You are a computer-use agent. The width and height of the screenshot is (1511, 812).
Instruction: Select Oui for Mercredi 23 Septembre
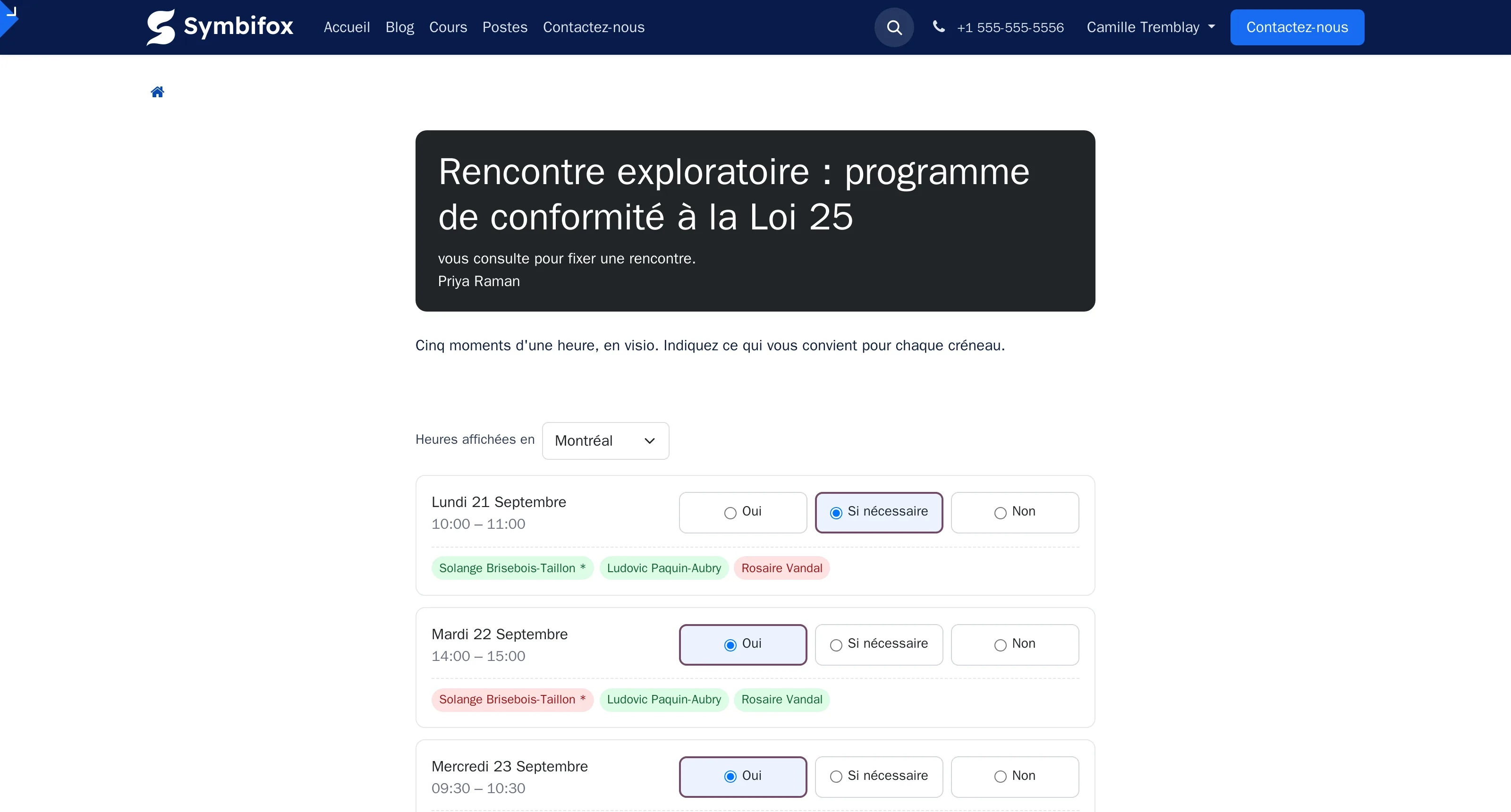coord(743,777)
